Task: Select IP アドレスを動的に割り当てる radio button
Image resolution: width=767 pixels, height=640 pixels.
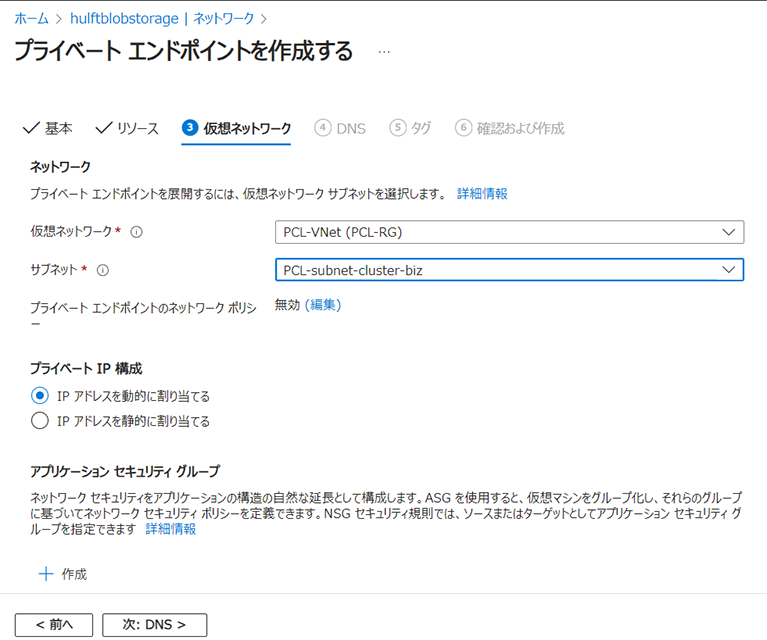Action: 40,396
